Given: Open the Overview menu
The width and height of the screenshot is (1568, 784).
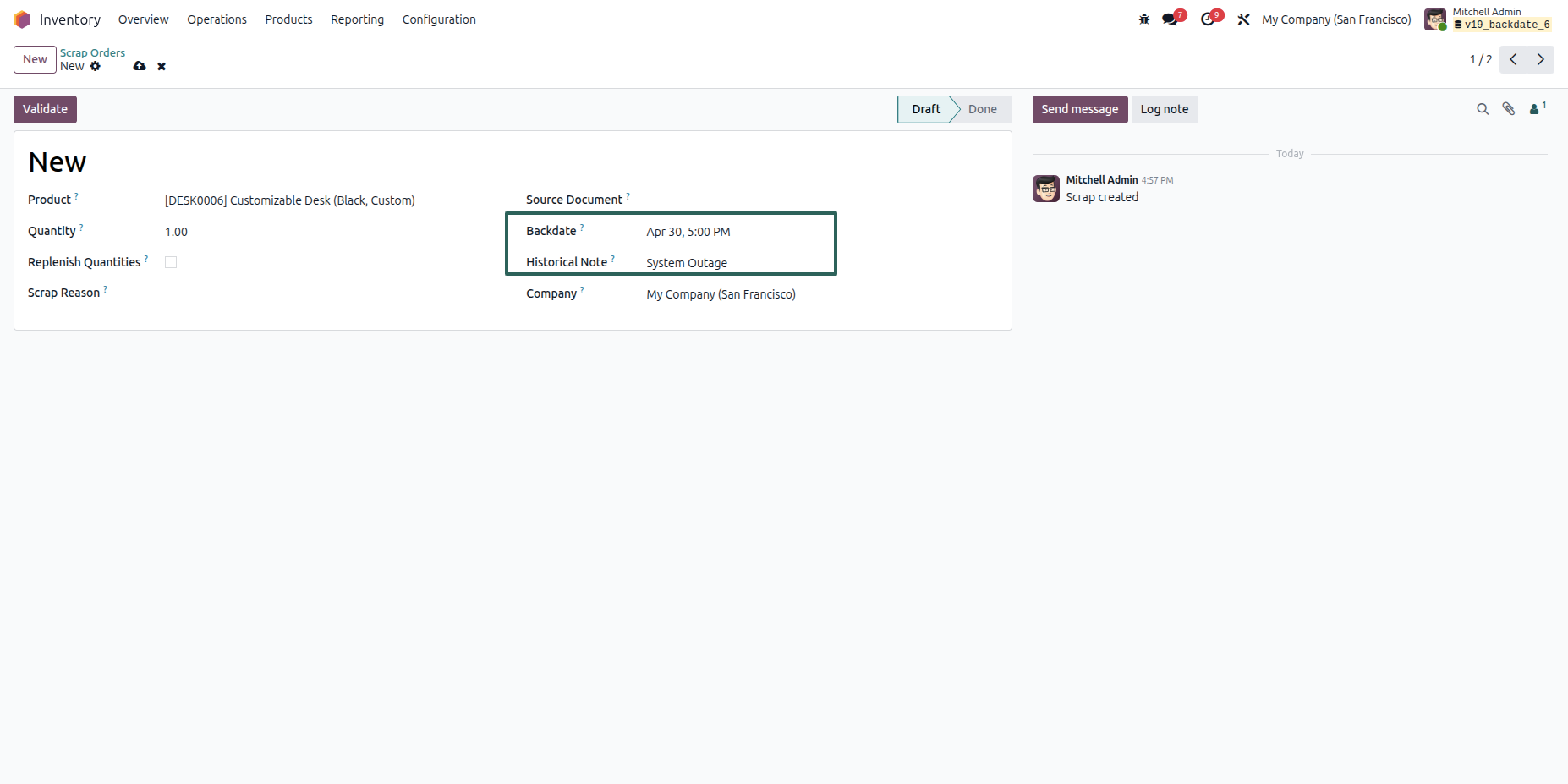Looking at the screenshot, I should [143, 19].
